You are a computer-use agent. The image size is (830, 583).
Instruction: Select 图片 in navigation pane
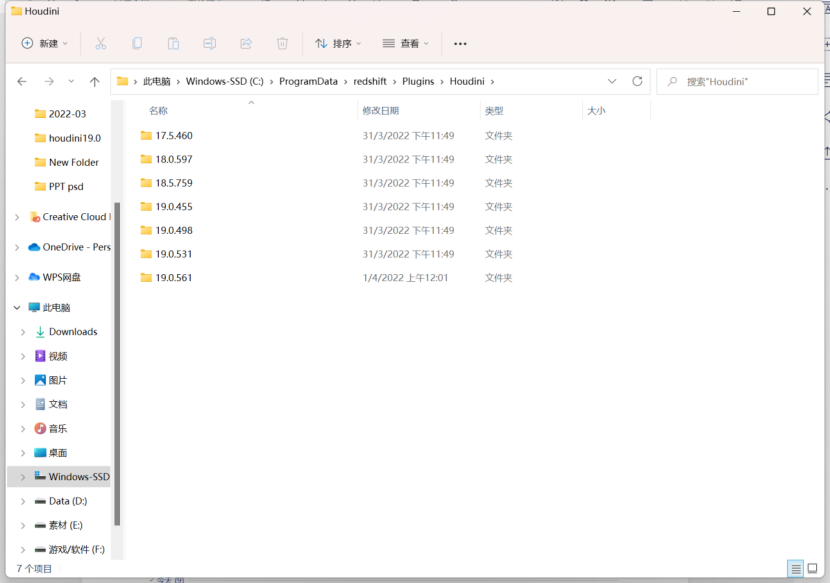click(x=51, y=380)
